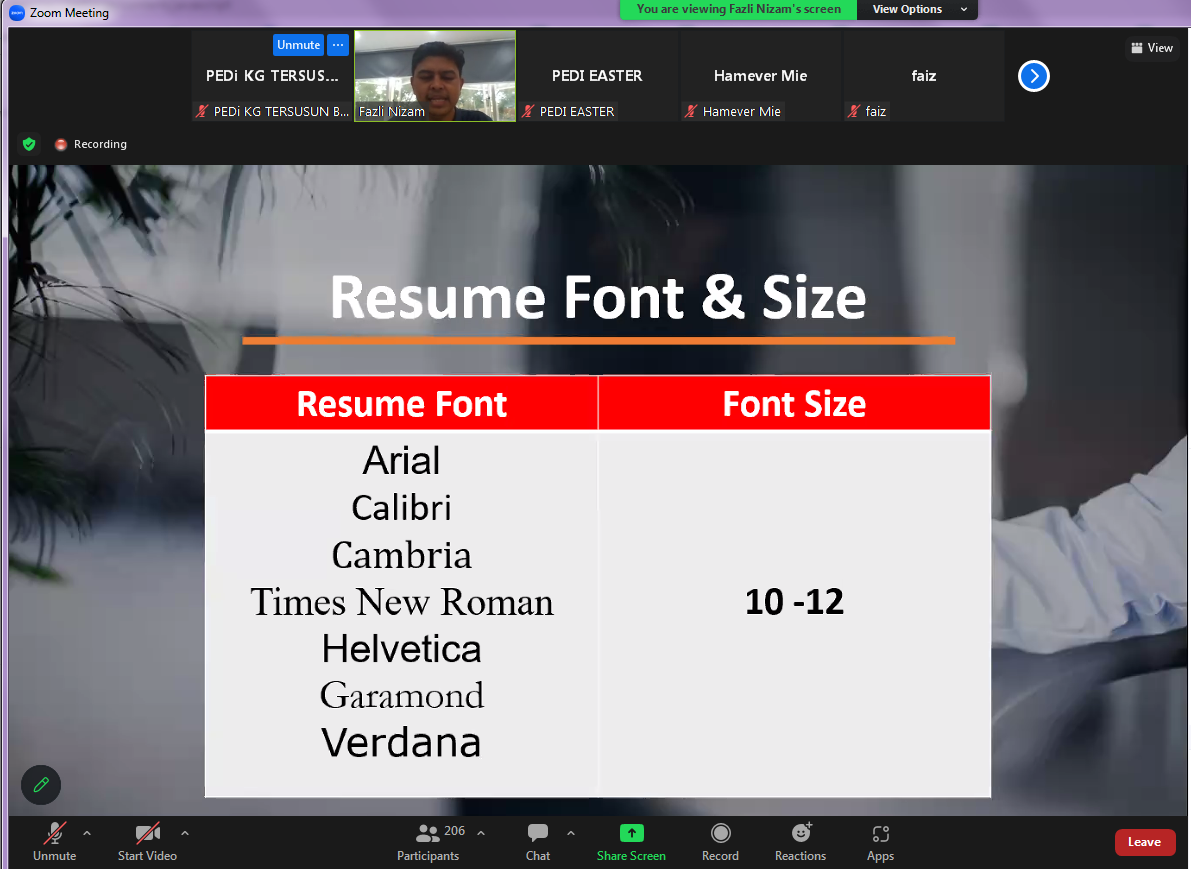Click the blue Unmute button on participant tile

[x=298, y=45]
